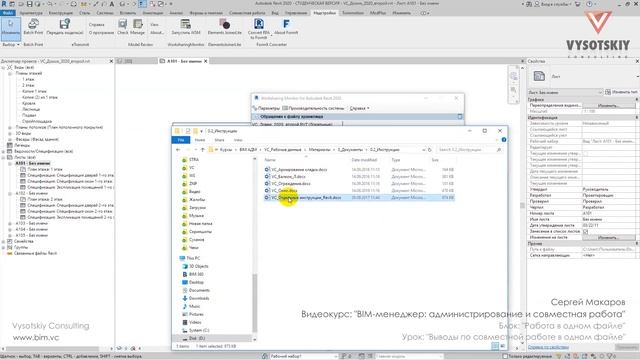Click the Explorer search magnifier icon
This screenshot has width=640, height=360.
(498, 150)
